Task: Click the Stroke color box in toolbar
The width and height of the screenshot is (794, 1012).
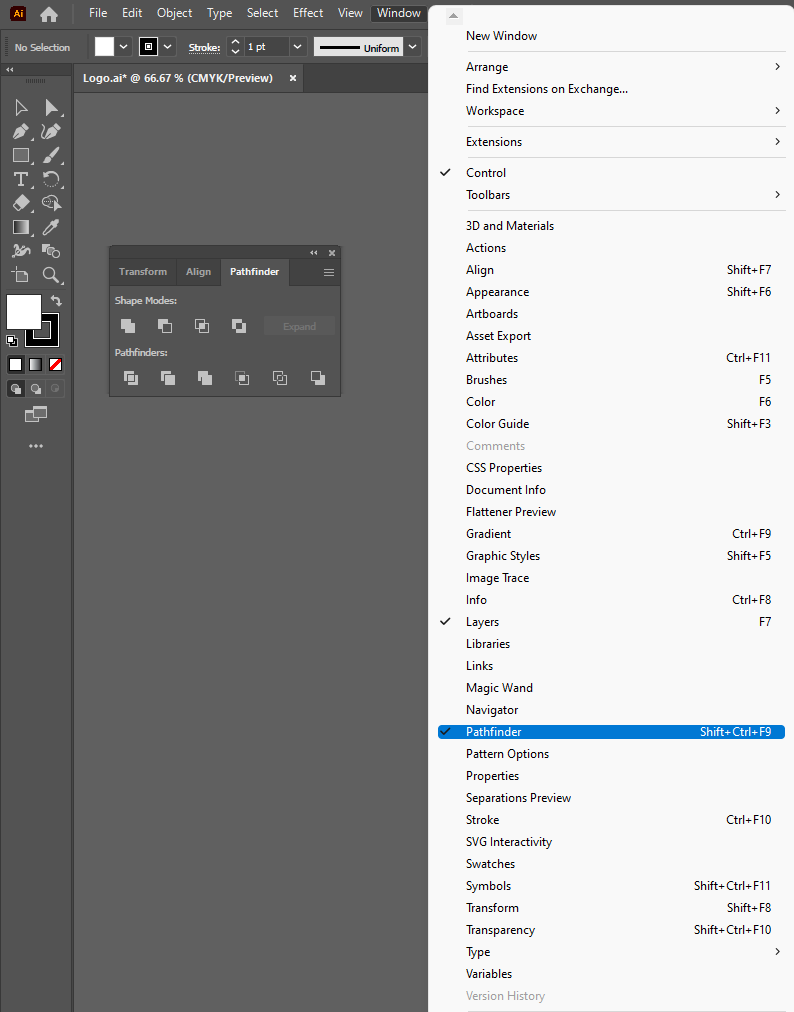Action: coord(50,338)
